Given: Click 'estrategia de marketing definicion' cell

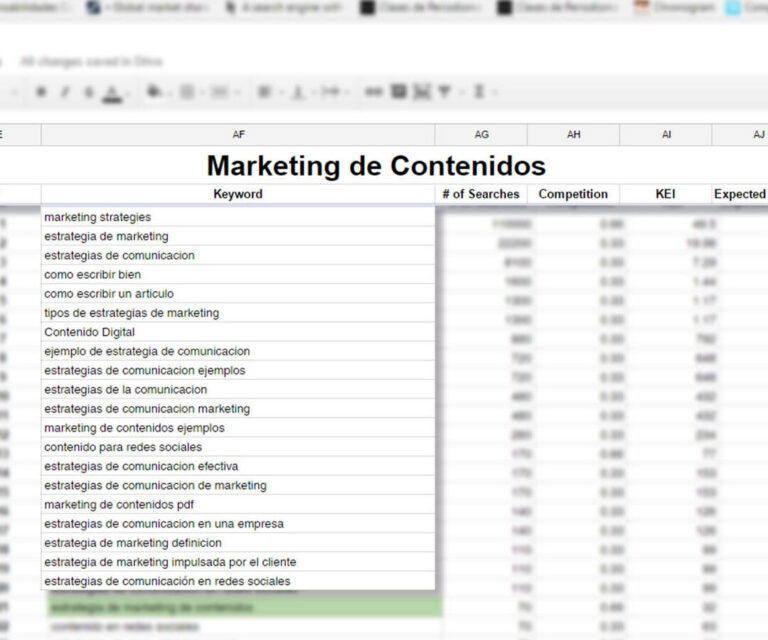Looking at the screenshot, I should pyautogui.click(x=238, y=543).
